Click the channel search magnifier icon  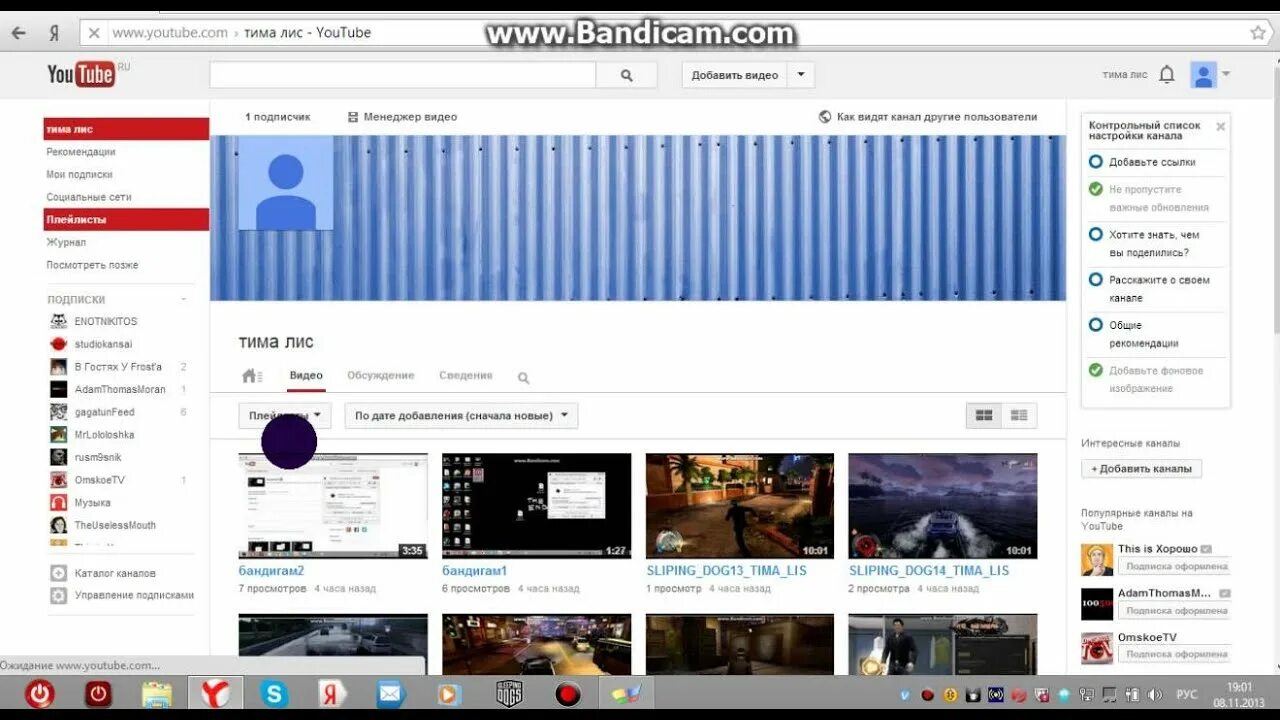point(523,378)
